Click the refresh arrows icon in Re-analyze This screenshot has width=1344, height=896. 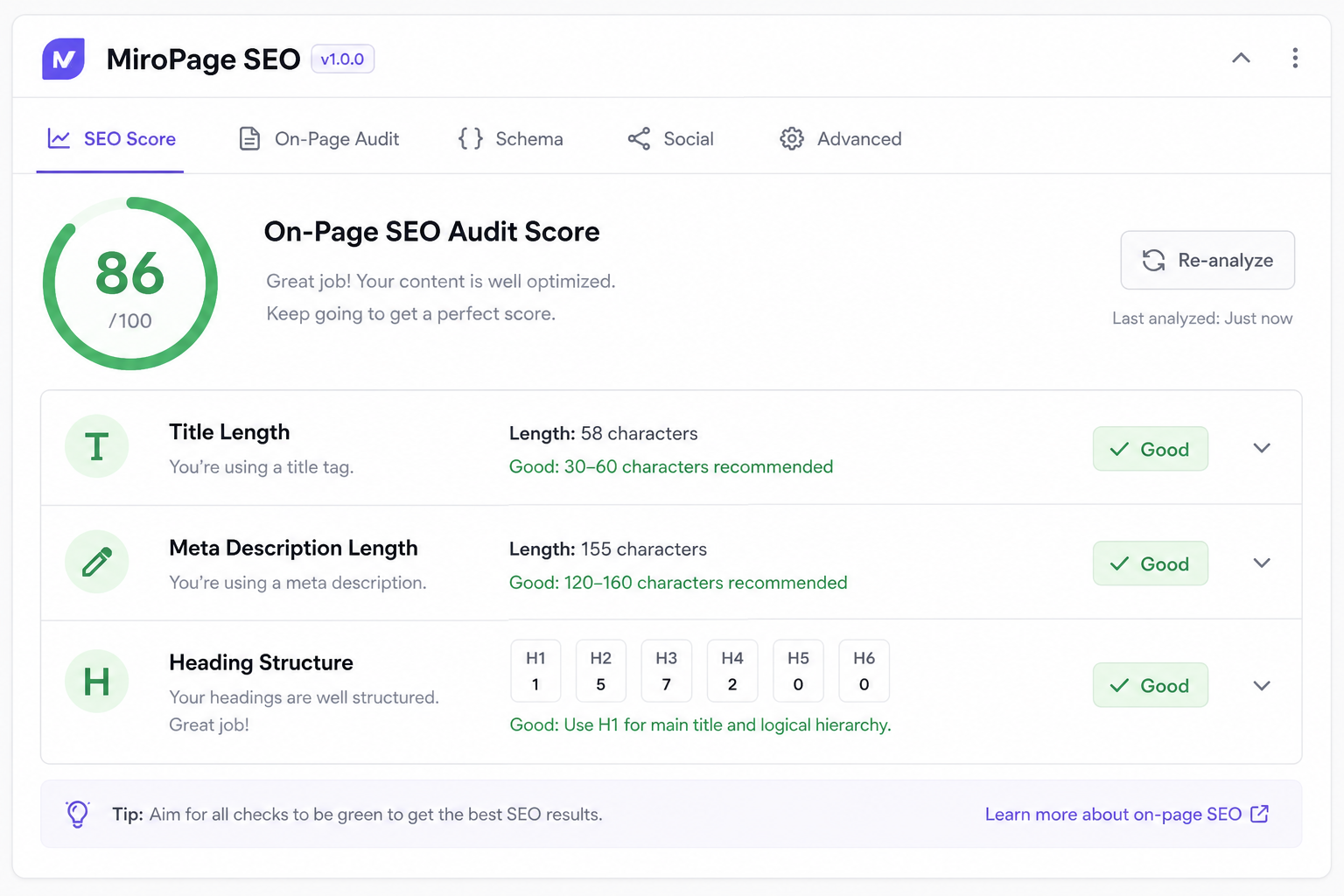[x=1153, y=260]
